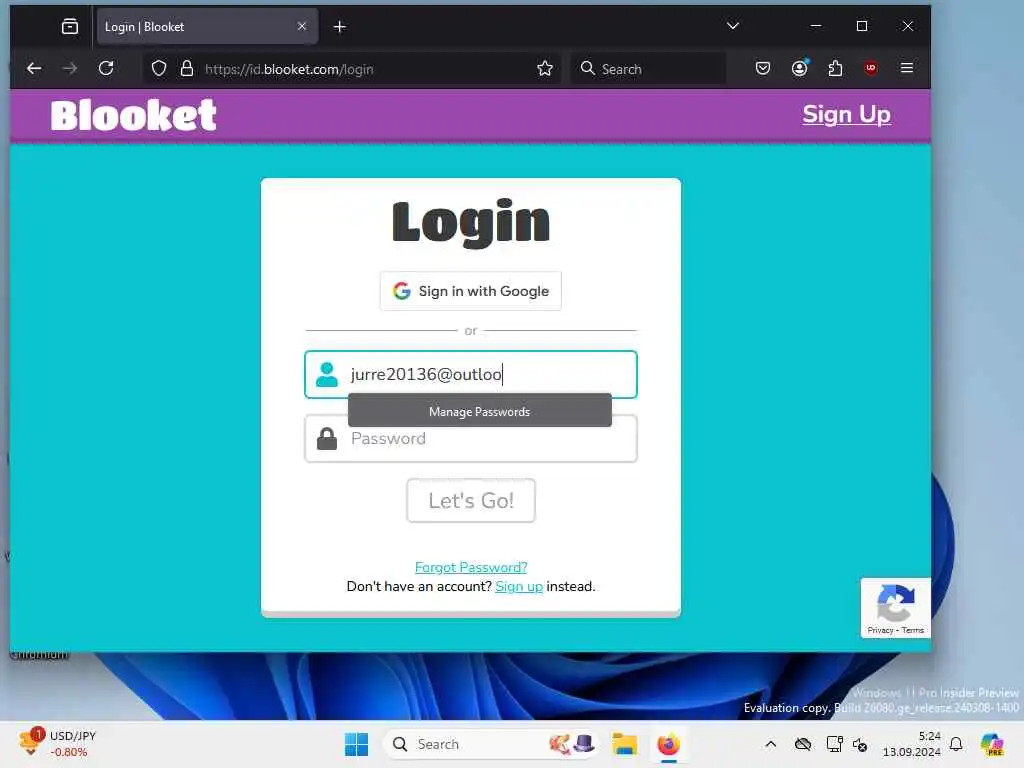Click the forward navigation arrow
Screen dimensions: 1024x768
pos(70,68)
